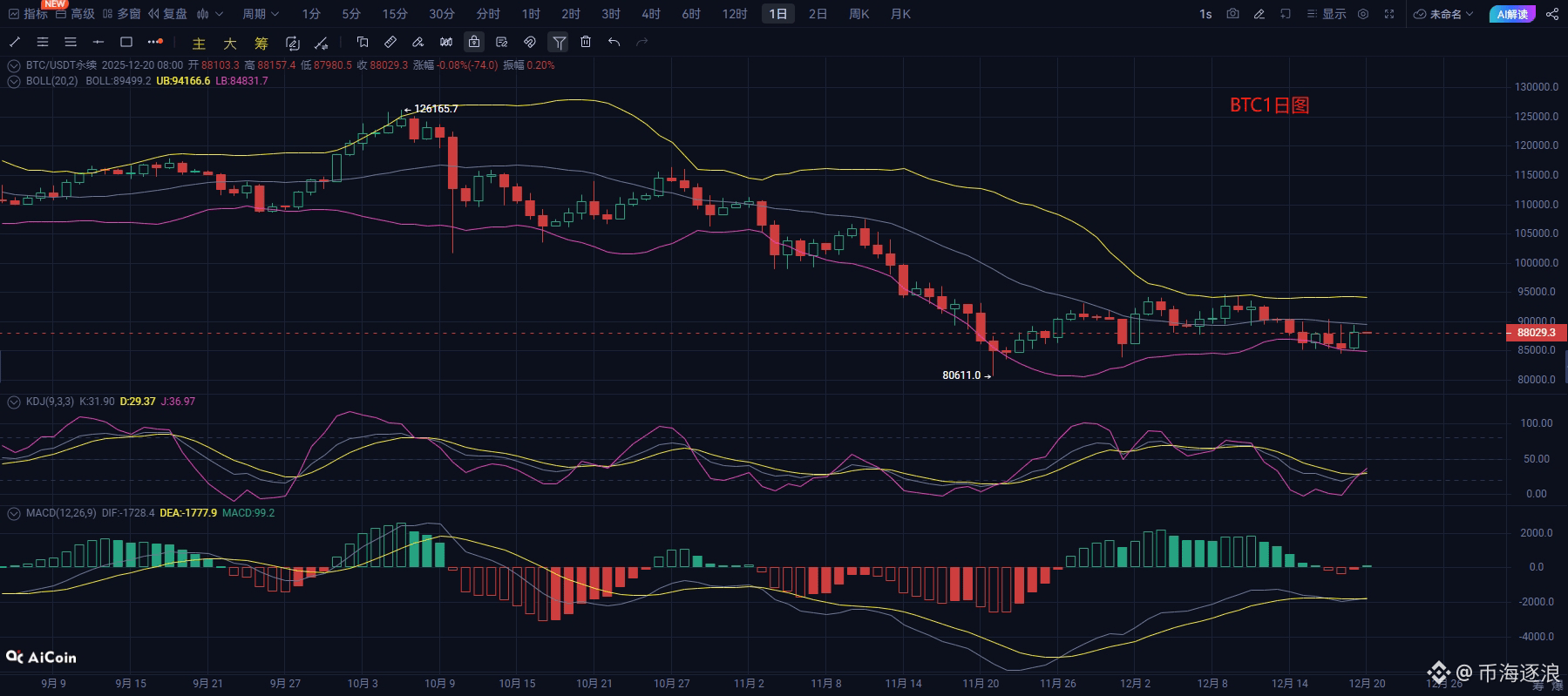Click the 80611.0 low price marker
Screen dimensions: 1568x696
[967, 375]
